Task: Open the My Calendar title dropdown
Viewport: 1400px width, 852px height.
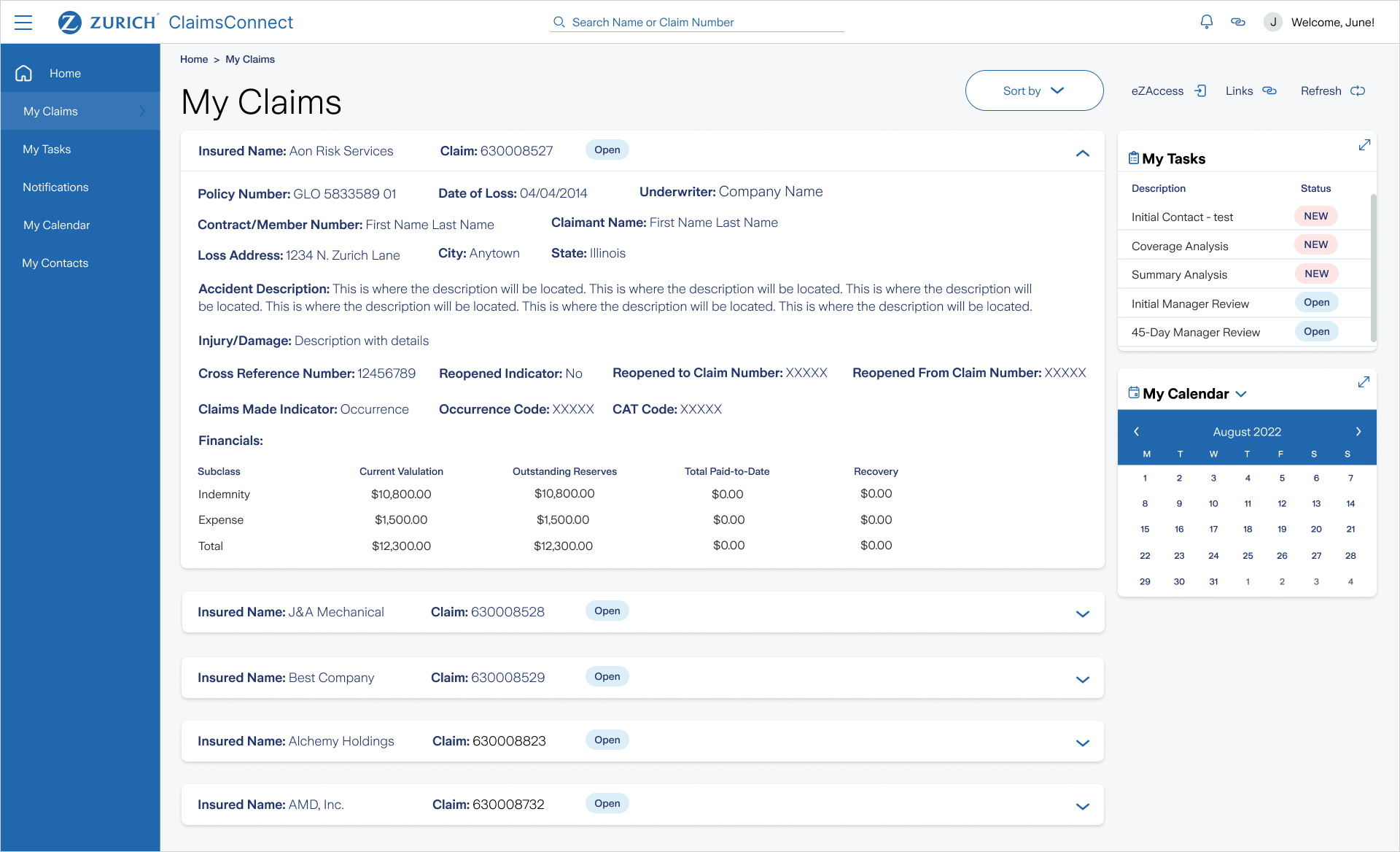Action: tap(1242, 394)
